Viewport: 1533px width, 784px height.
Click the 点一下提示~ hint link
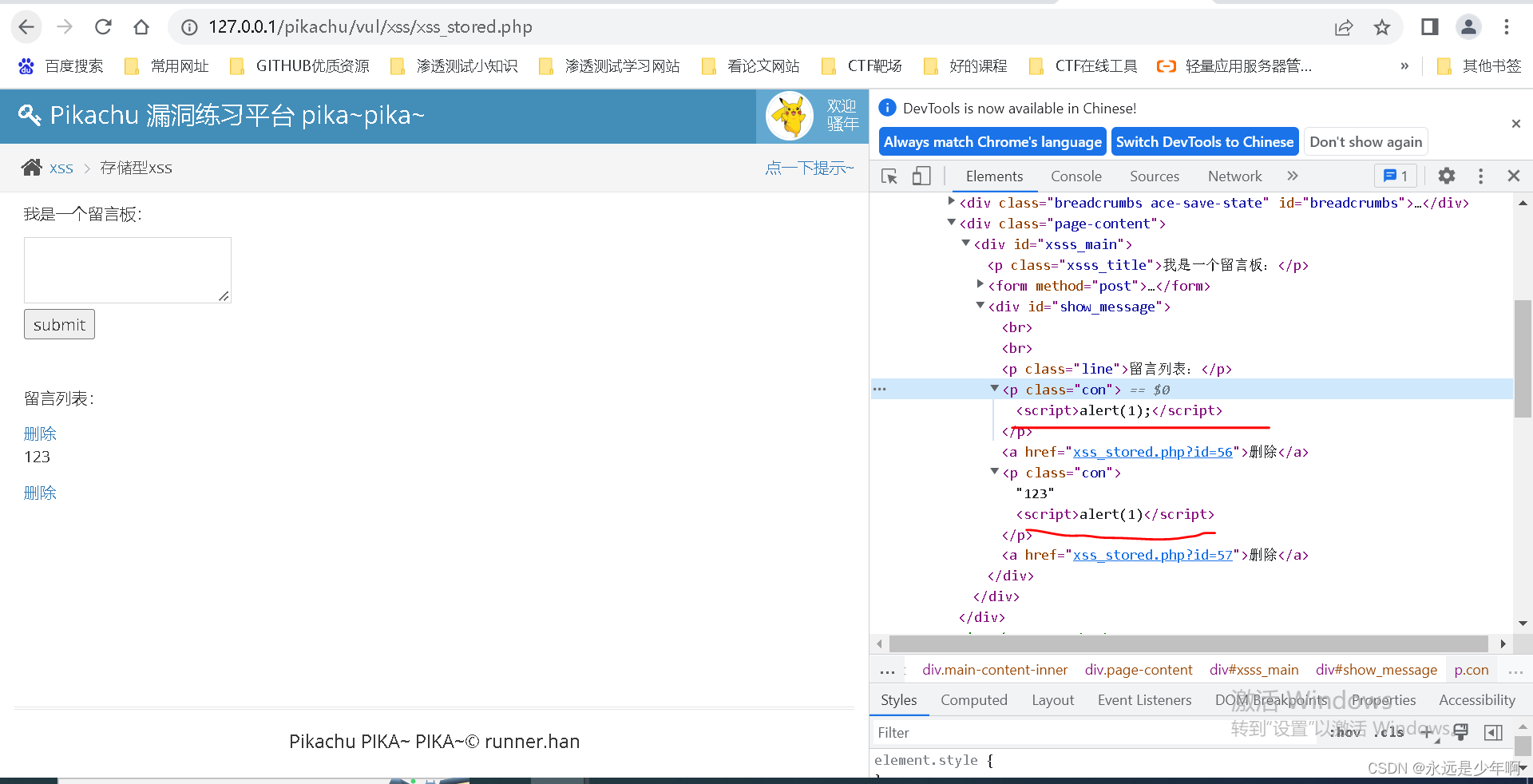point(809,168)
